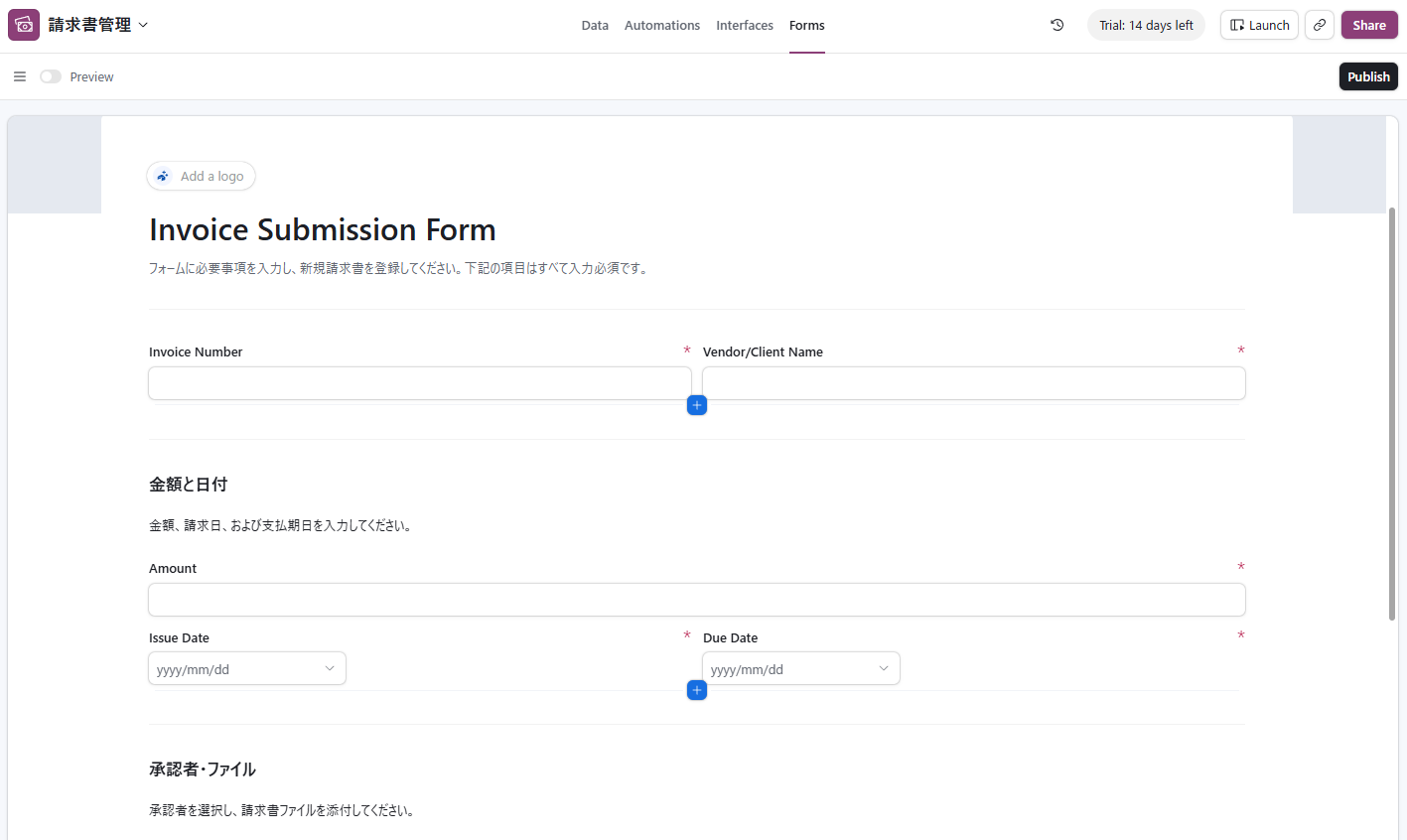Select the 承認者・ファイル section heading
1407x840 pixels.
[203, 770]
